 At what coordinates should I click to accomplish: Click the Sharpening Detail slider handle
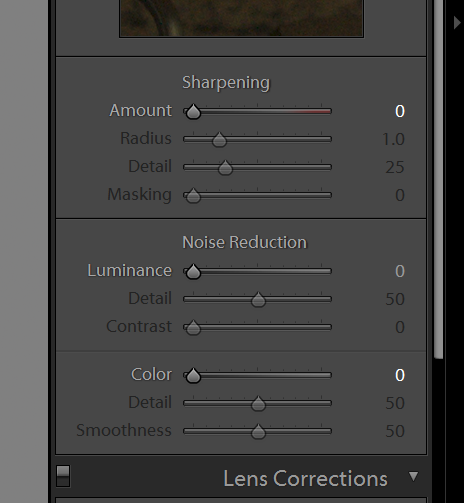pyautogui.click(x=225, y=168)
